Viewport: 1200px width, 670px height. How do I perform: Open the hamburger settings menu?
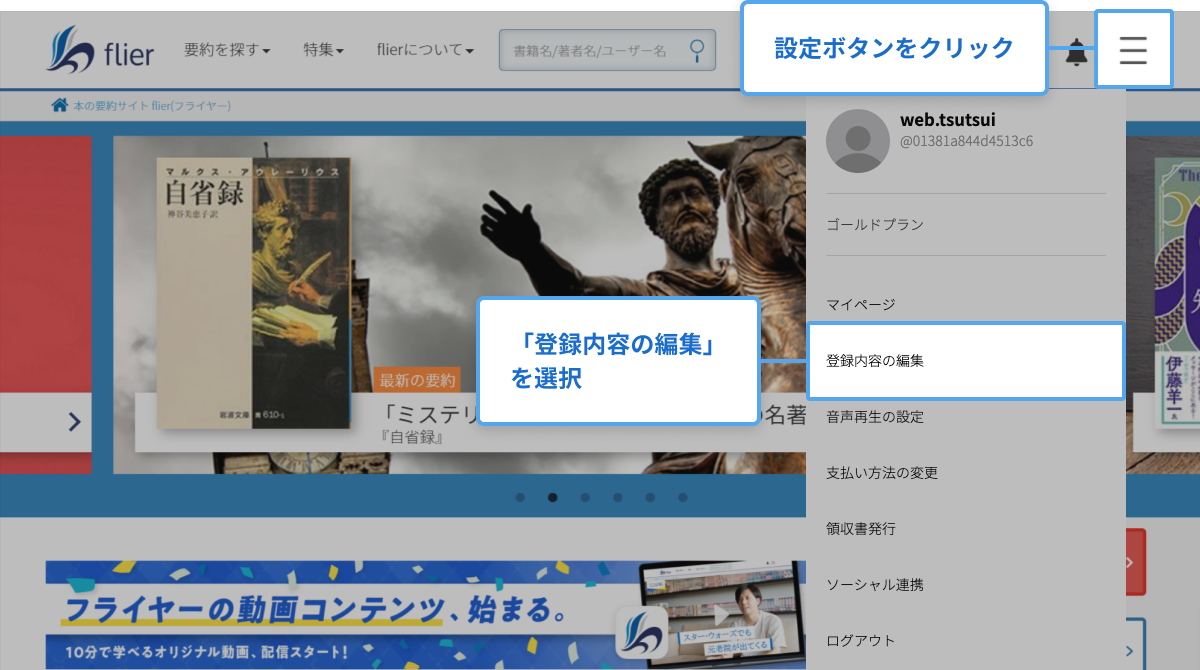point(1133,50)
